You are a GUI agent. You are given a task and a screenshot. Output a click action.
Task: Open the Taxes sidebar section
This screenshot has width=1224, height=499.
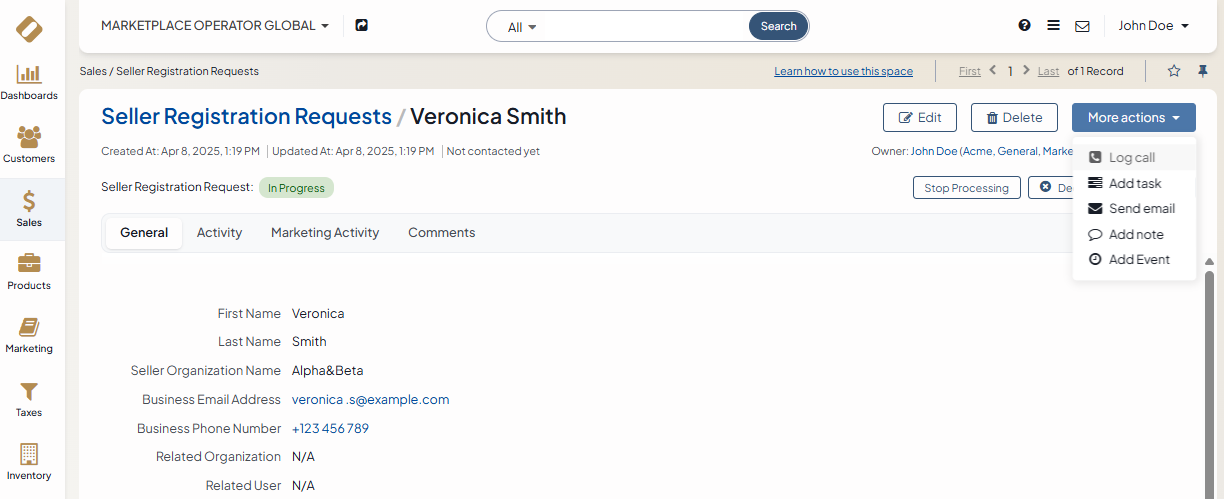[x=29, y=399]
